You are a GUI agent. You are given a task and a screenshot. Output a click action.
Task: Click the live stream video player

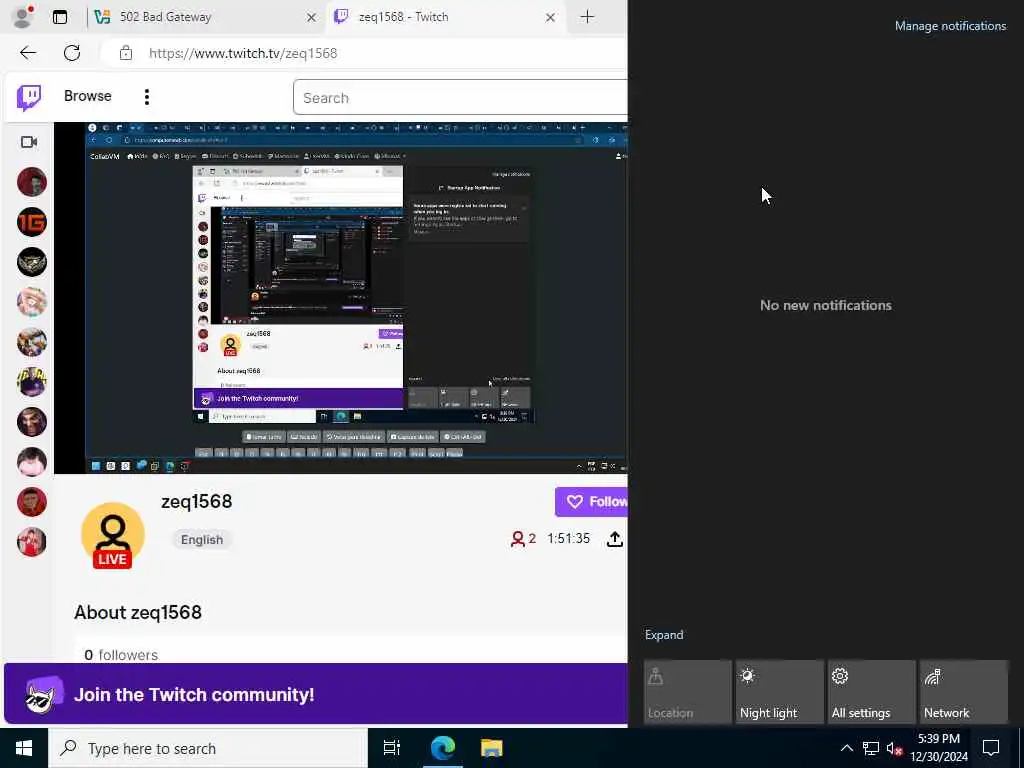coord(341,298)
